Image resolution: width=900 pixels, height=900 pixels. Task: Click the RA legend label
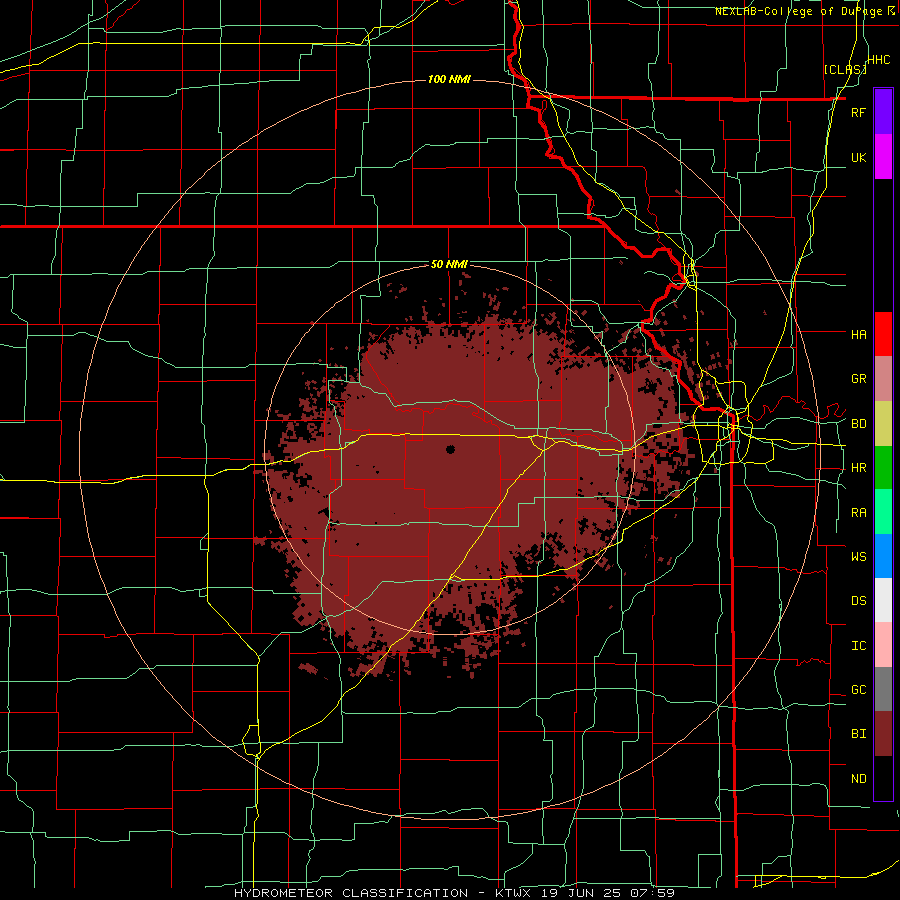[858, 512]
